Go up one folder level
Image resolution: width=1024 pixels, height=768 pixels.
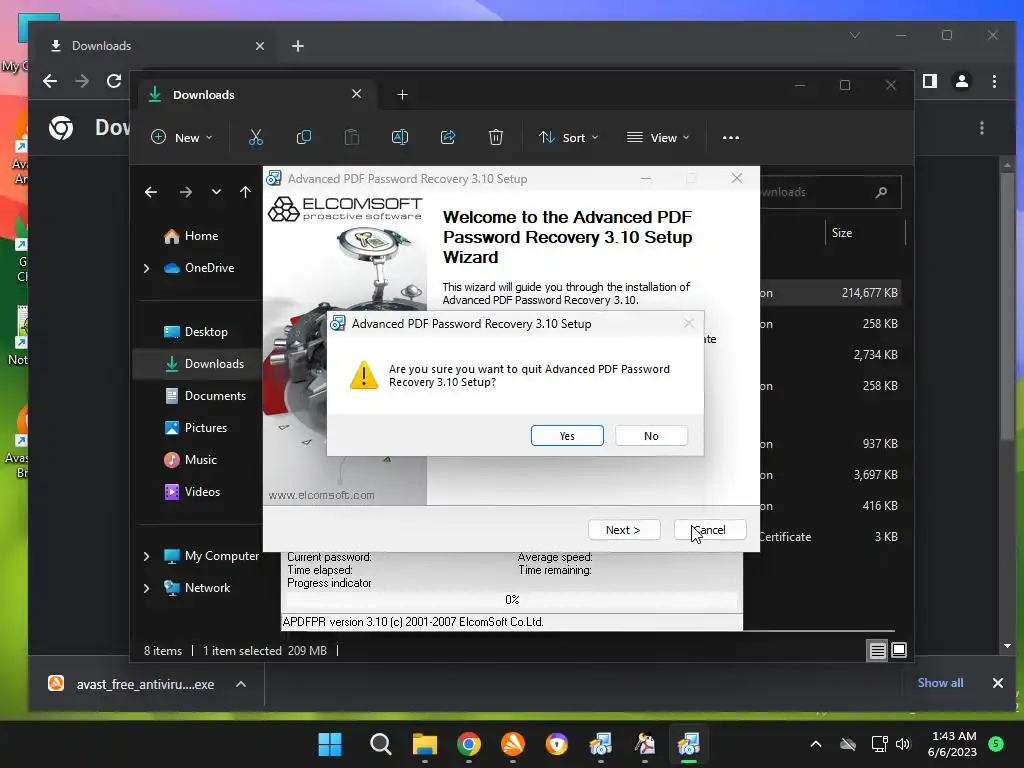[x=245, y=192]
